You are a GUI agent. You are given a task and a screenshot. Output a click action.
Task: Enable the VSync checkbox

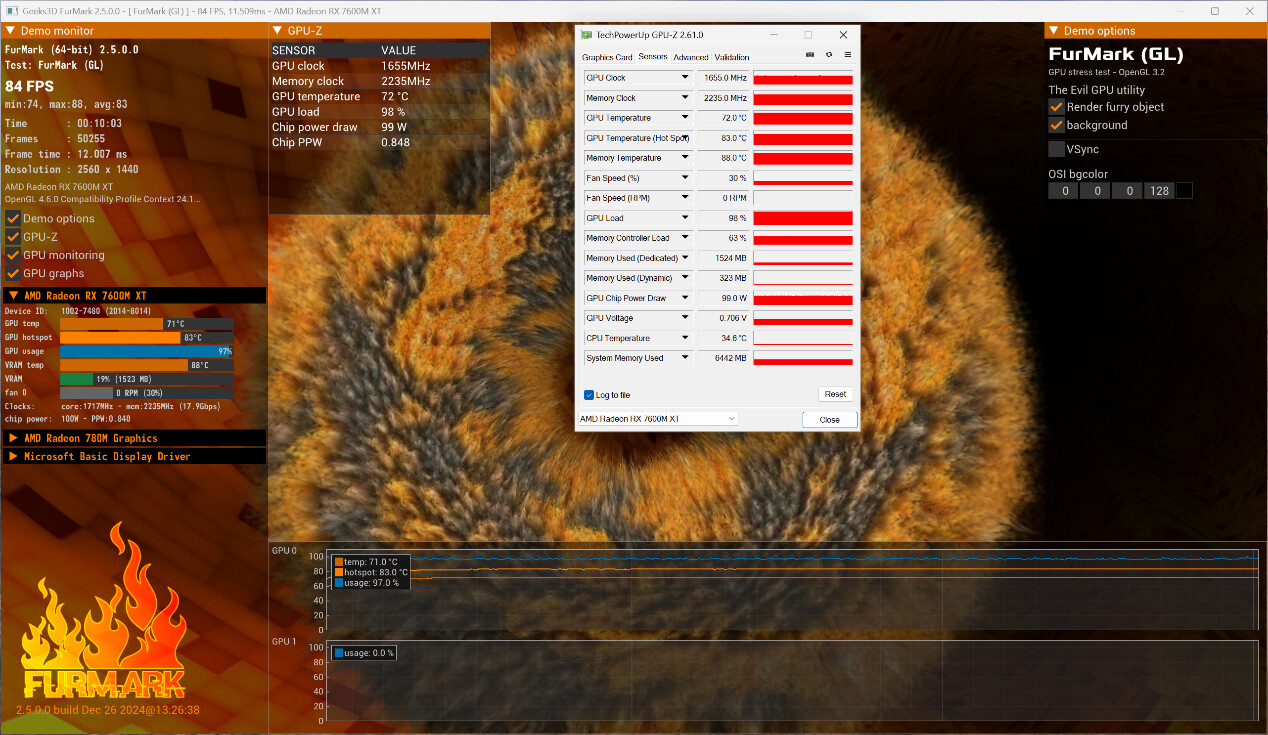tap(1056, 149)
